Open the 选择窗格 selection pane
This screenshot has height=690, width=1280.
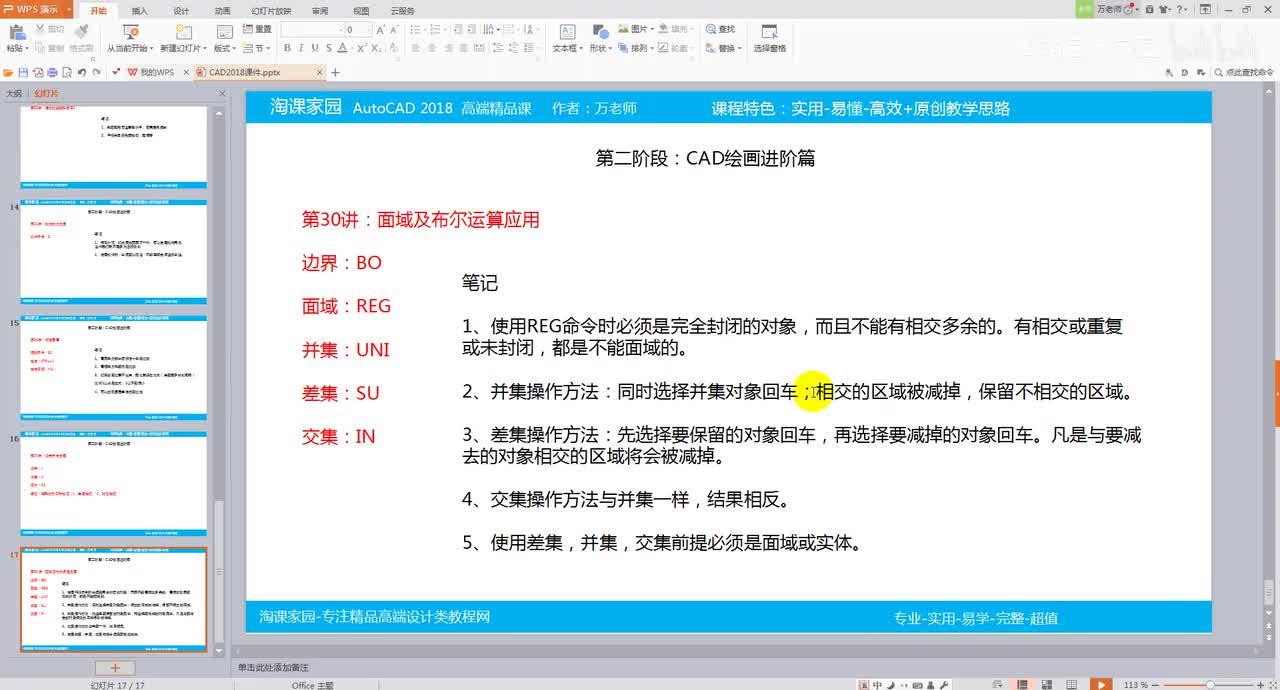[769, 38]
